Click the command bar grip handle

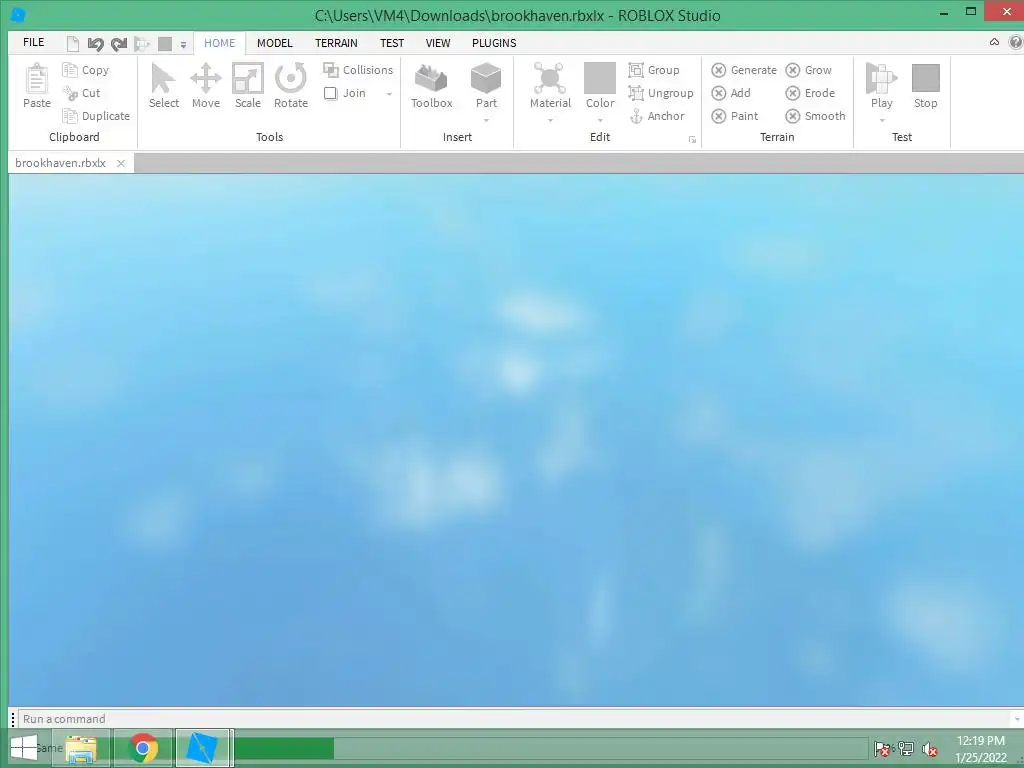[12, 719]
